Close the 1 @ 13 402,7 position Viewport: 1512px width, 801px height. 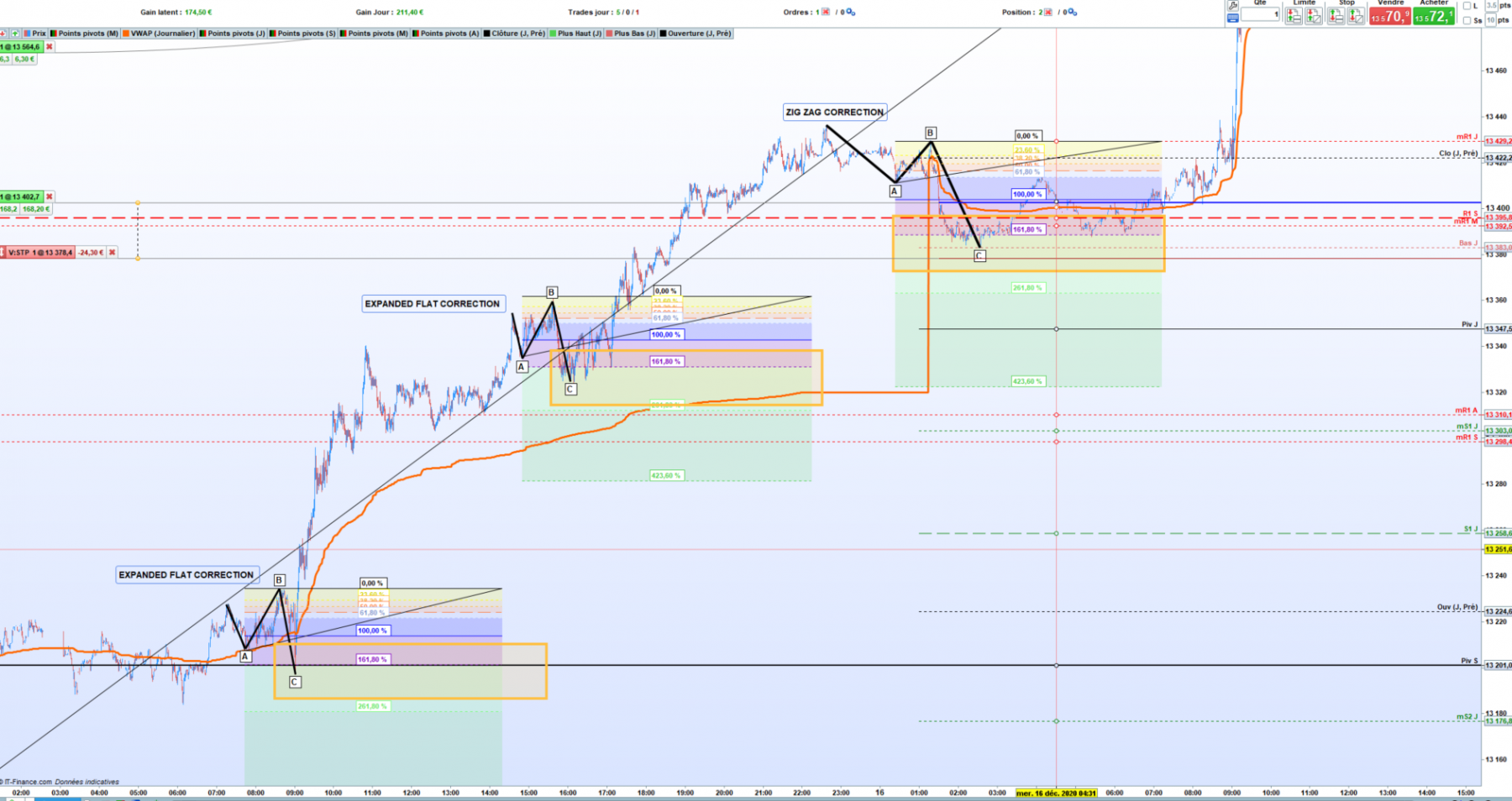click(x=49, y=196)
